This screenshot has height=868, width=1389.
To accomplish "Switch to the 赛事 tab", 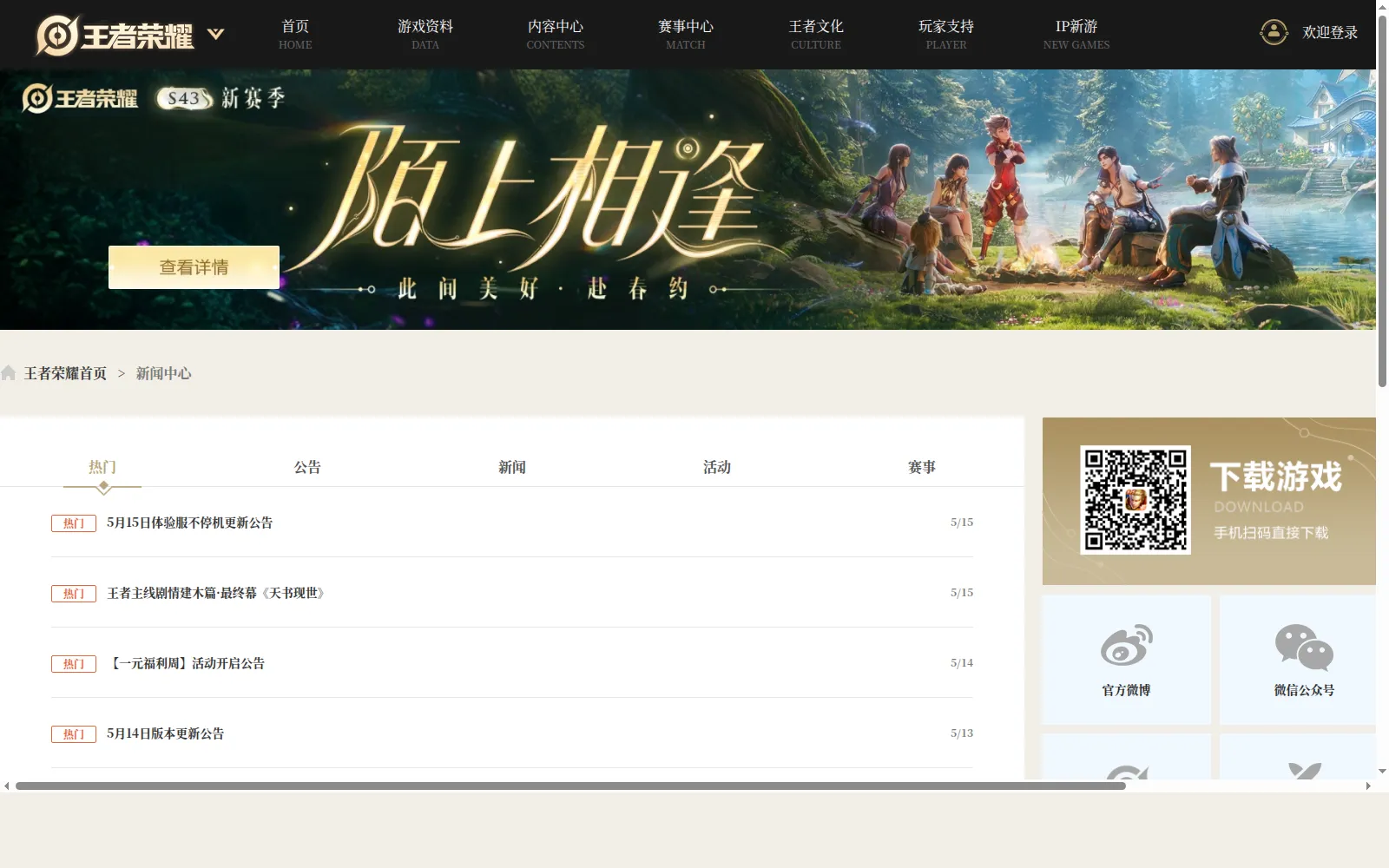I will click(922, 467).
